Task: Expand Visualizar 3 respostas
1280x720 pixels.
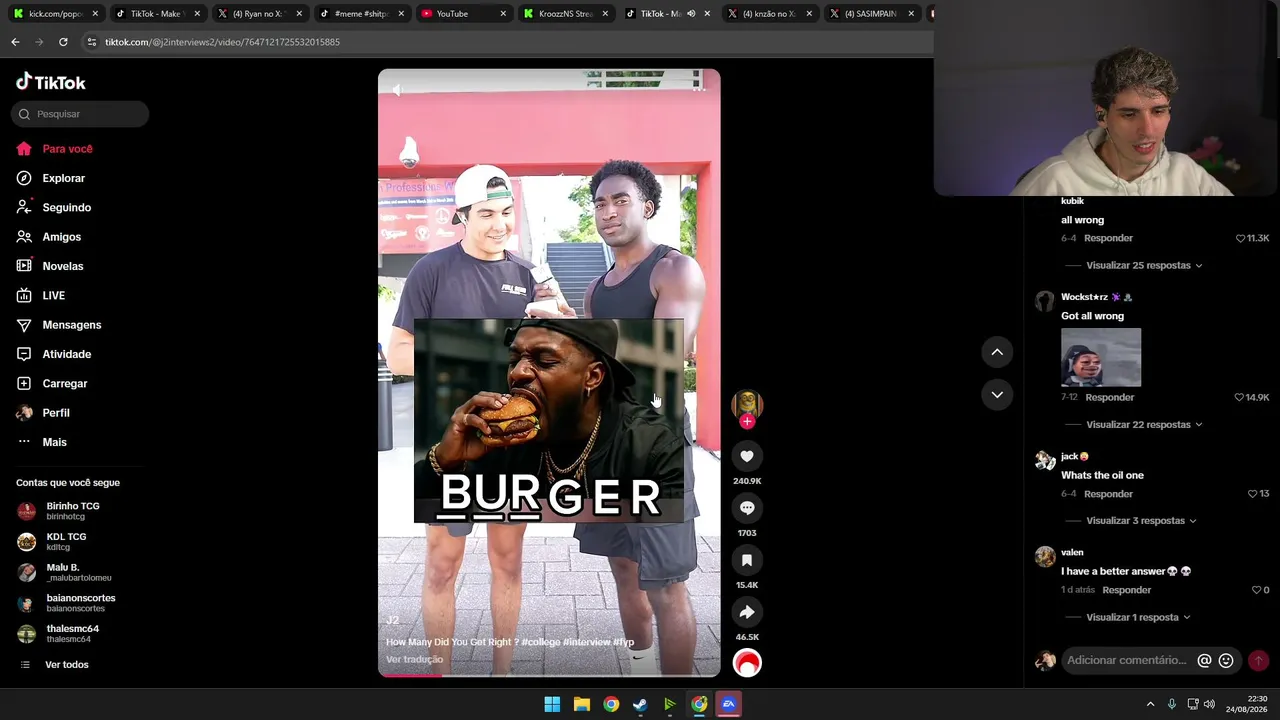Action: click(x=1141, y=521)
